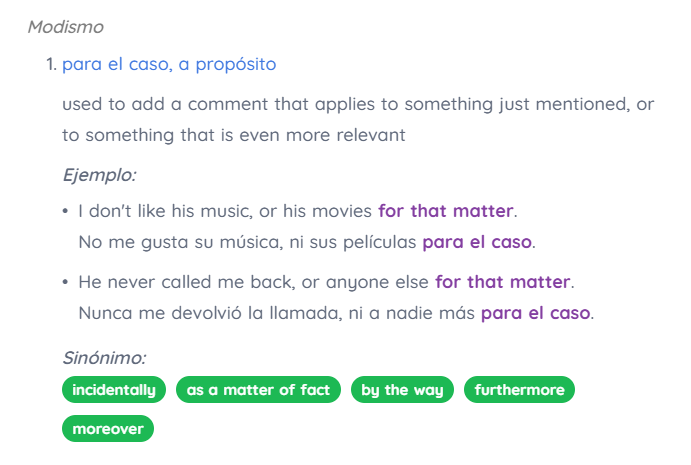The width and height of the screenshot is (691, 465).
Task: Click the "incidentally" synonym tag
Action: point(114,390)
